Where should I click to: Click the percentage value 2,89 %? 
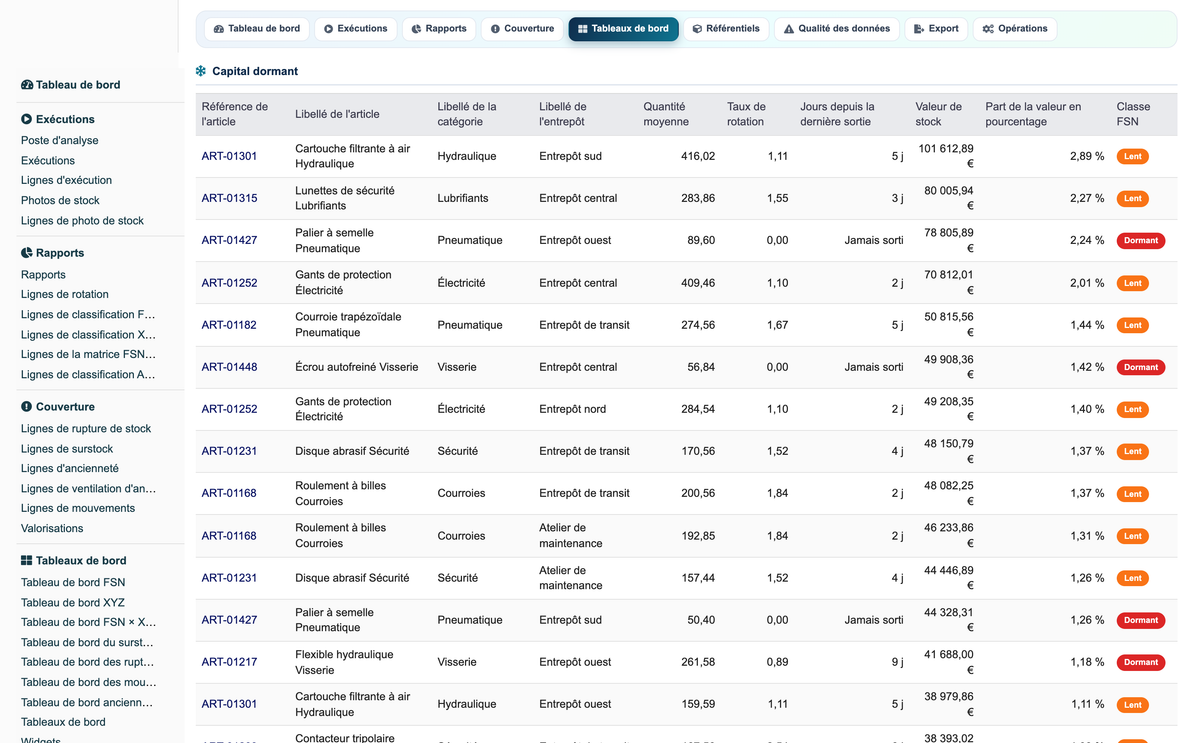1087,156
